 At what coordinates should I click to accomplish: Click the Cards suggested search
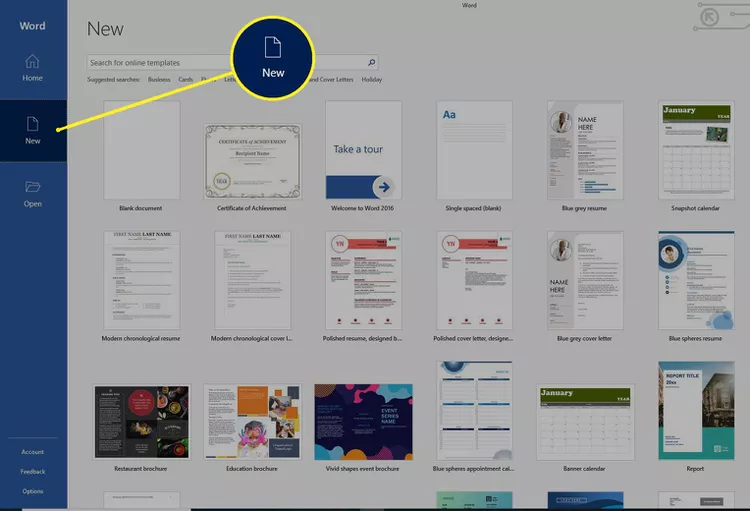(186, 79)
